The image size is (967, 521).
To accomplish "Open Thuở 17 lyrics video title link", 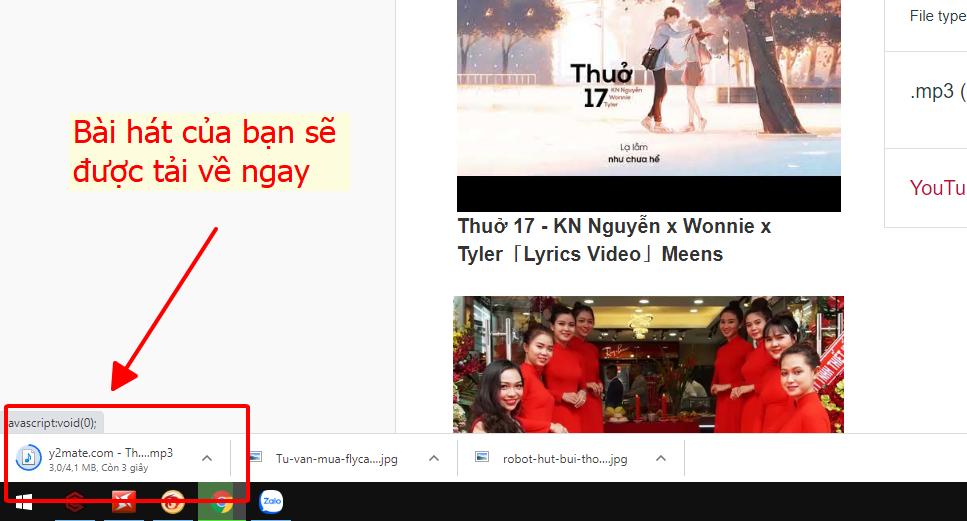I will pyautogui.click(x=613, y=240).
